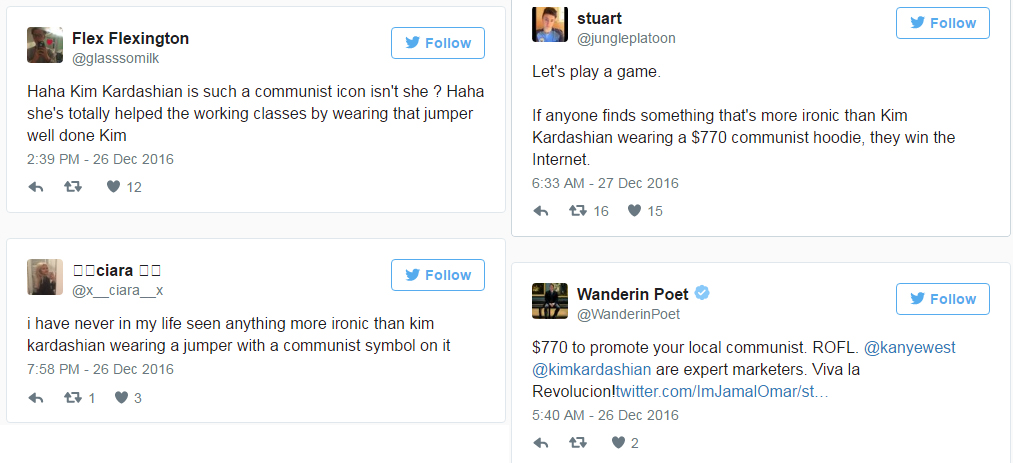
Task: Retweet Wanderin Poet's tweet
Action: pos(577,442)
